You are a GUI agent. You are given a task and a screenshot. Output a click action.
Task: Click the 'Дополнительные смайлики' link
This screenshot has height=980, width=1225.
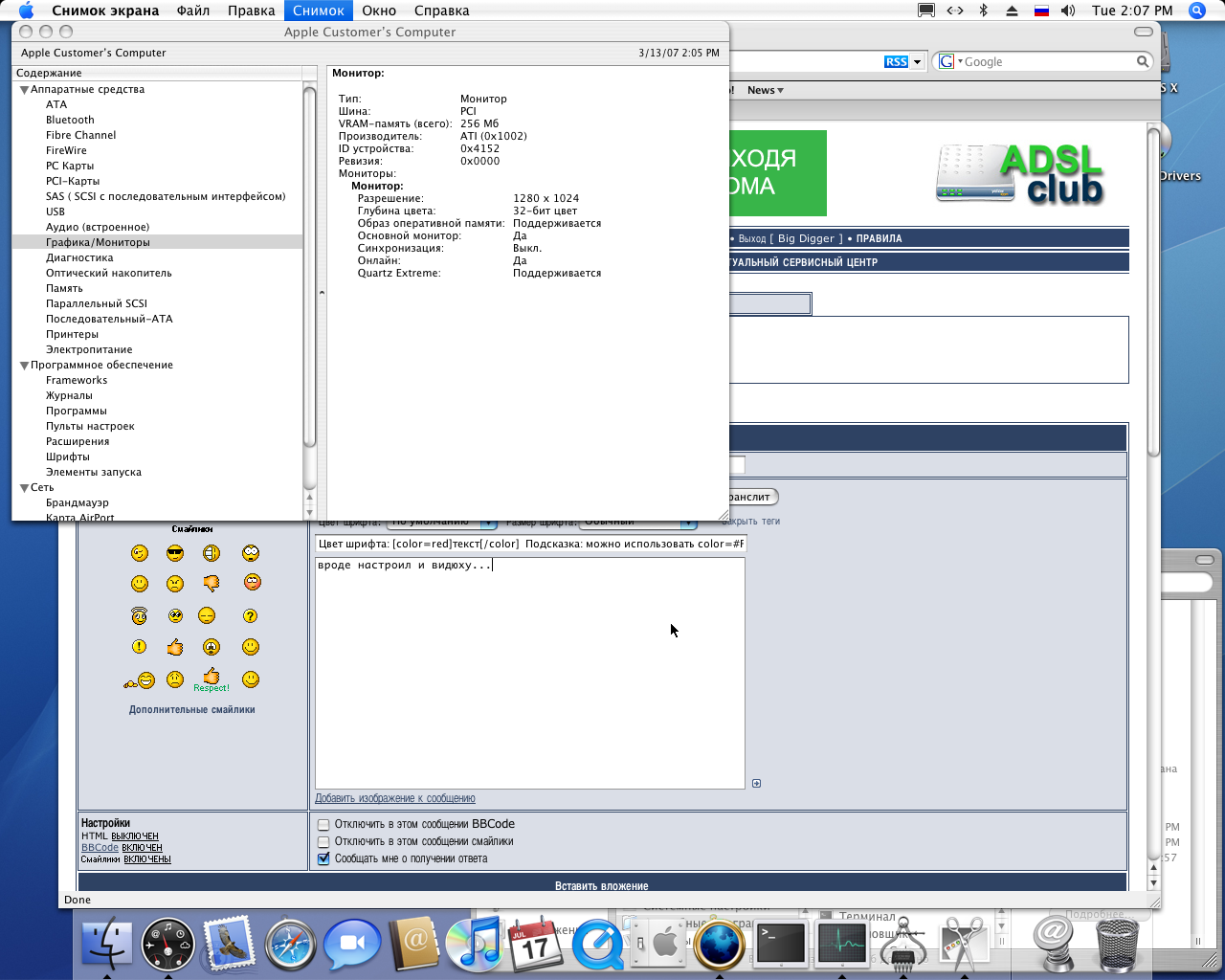click(191, 710)
